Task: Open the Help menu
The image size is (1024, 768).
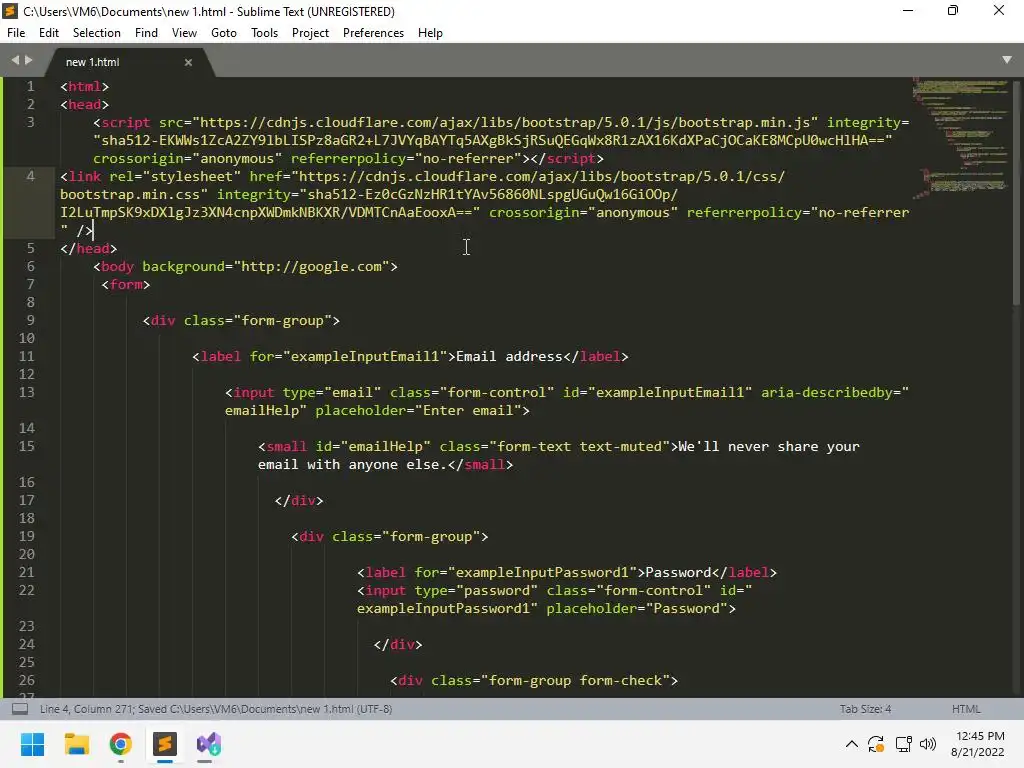Action: click(x=430, y=33)
